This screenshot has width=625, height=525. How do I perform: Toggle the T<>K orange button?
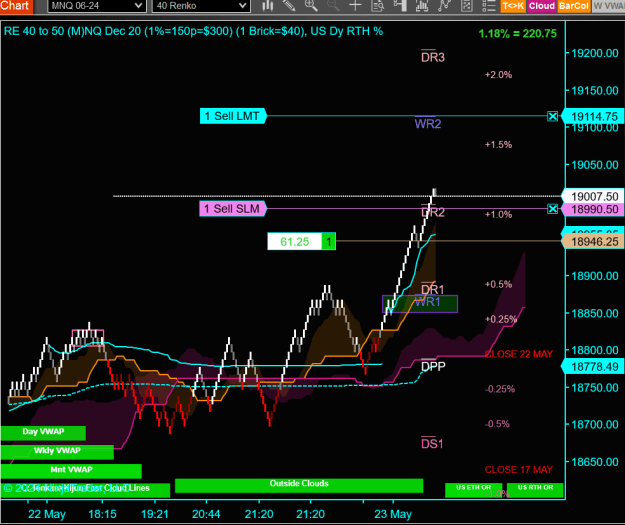(513, 6)
